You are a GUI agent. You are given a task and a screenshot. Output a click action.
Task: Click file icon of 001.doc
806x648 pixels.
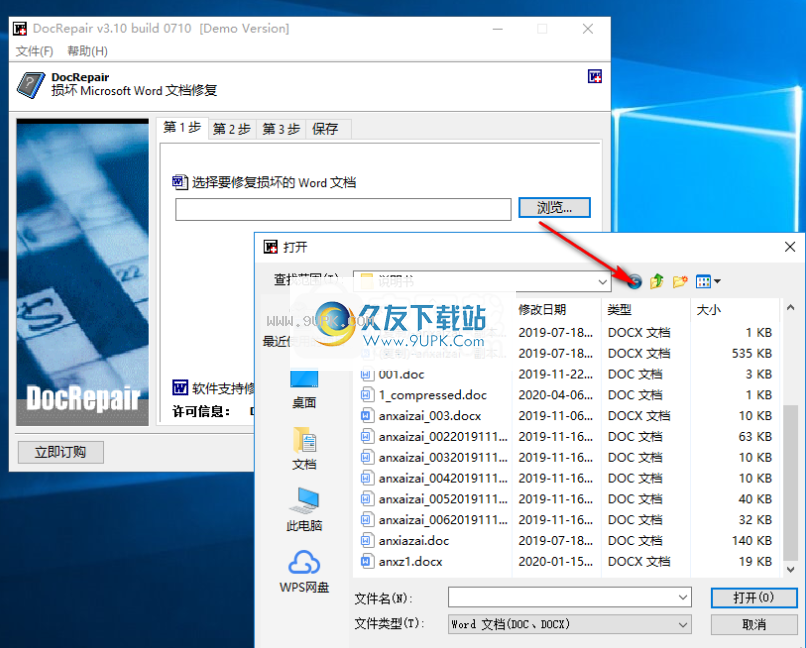pos(366,374)
